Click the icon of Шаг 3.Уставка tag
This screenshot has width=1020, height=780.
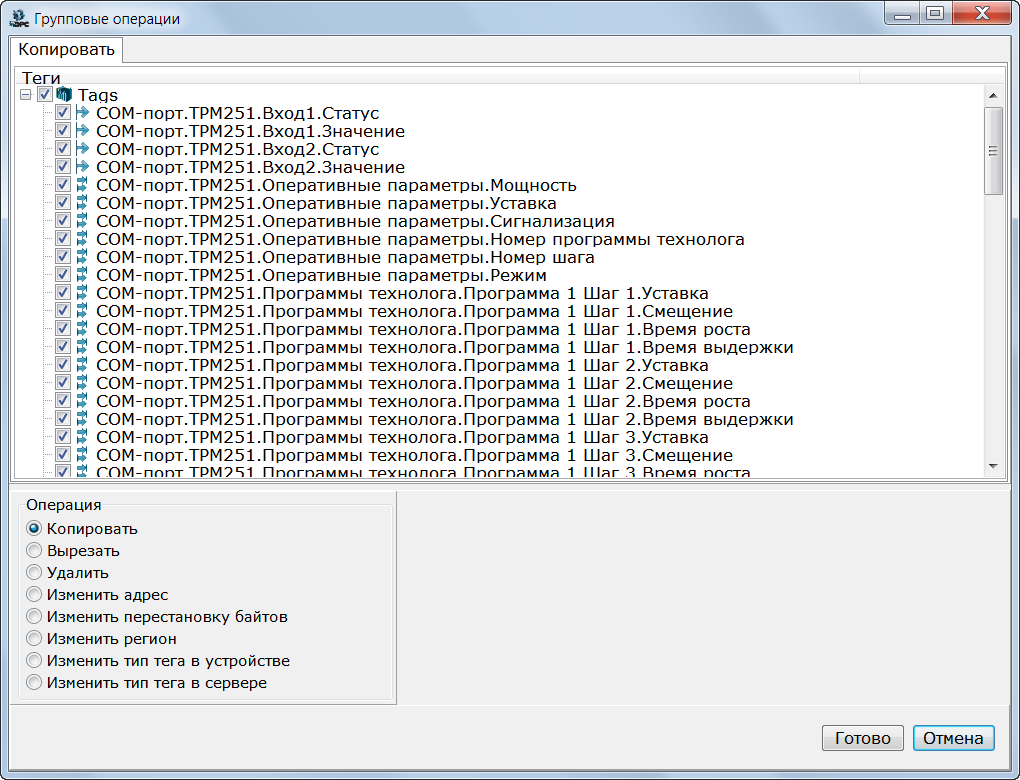(x=82, y=437)
